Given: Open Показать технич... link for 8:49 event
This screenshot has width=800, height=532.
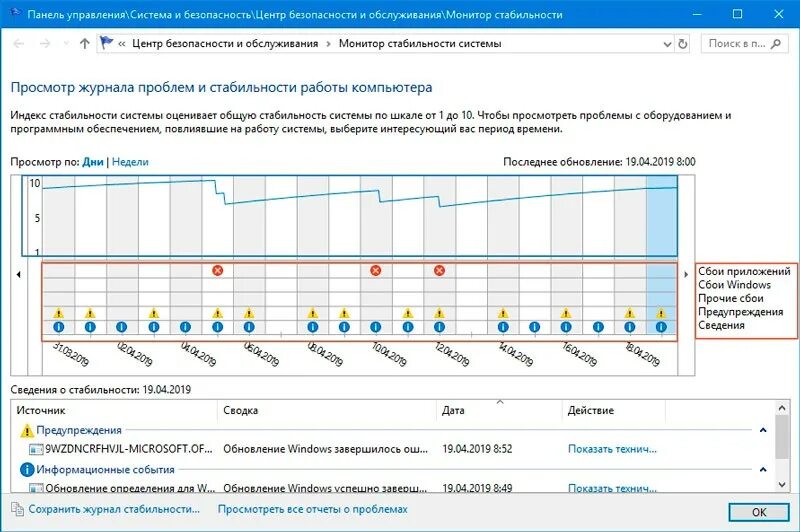Looking at the screenshot, I should (x=612, y=488).
